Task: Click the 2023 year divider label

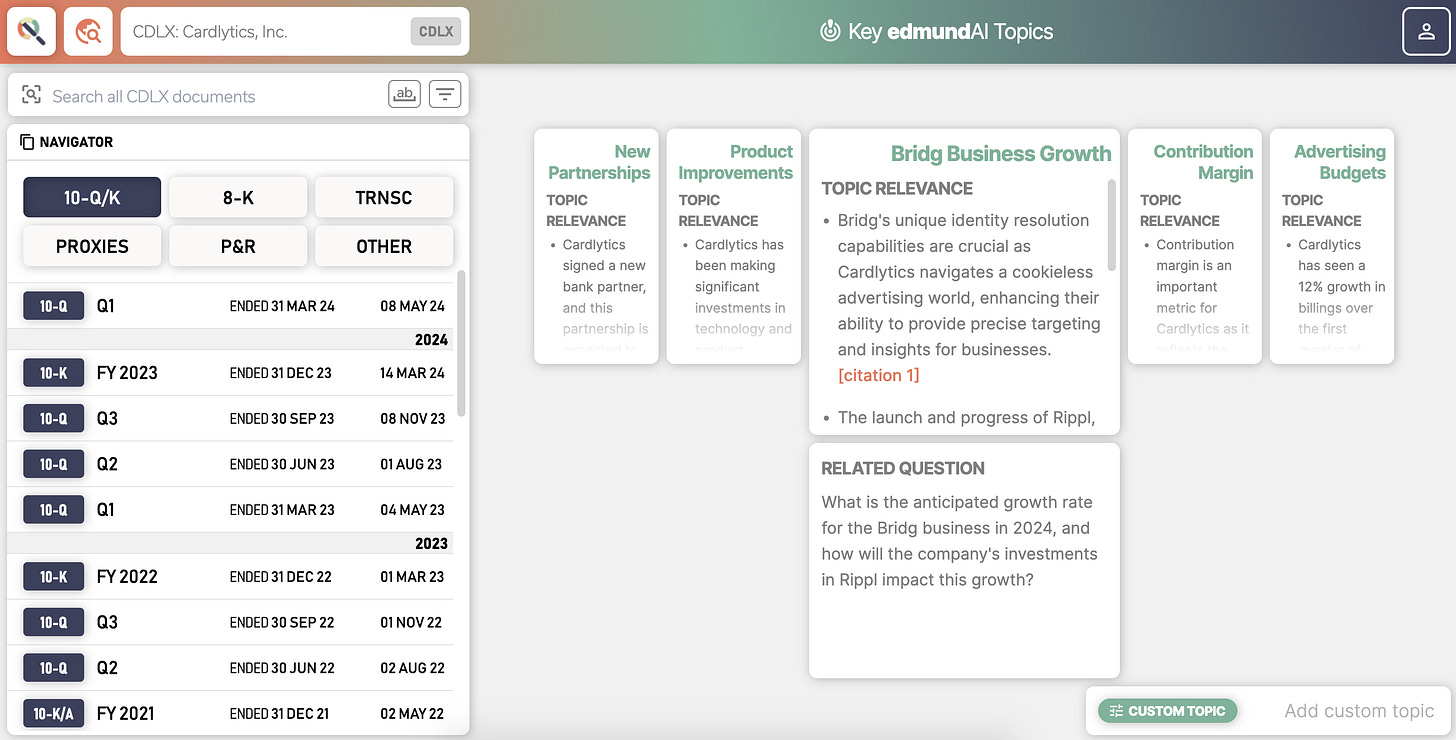Action: click(431, 543)
